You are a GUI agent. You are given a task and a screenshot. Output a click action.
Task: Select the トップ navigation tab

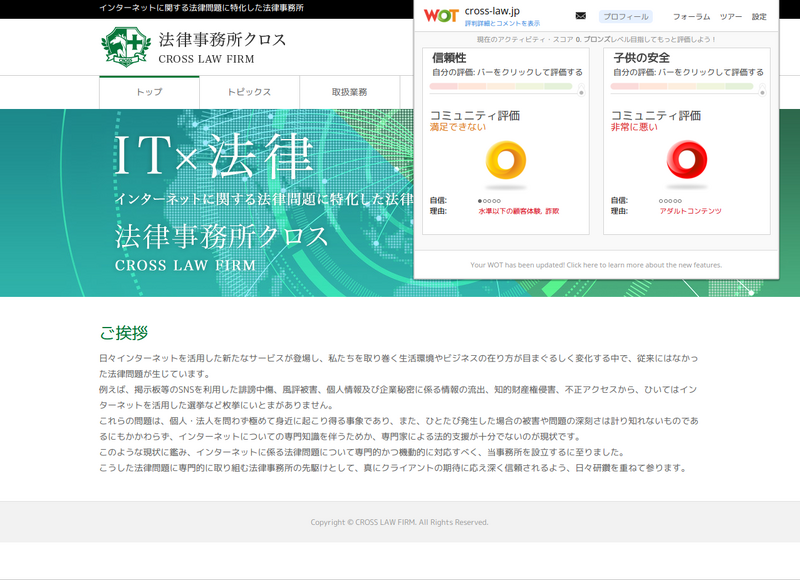tap(149, 92)
